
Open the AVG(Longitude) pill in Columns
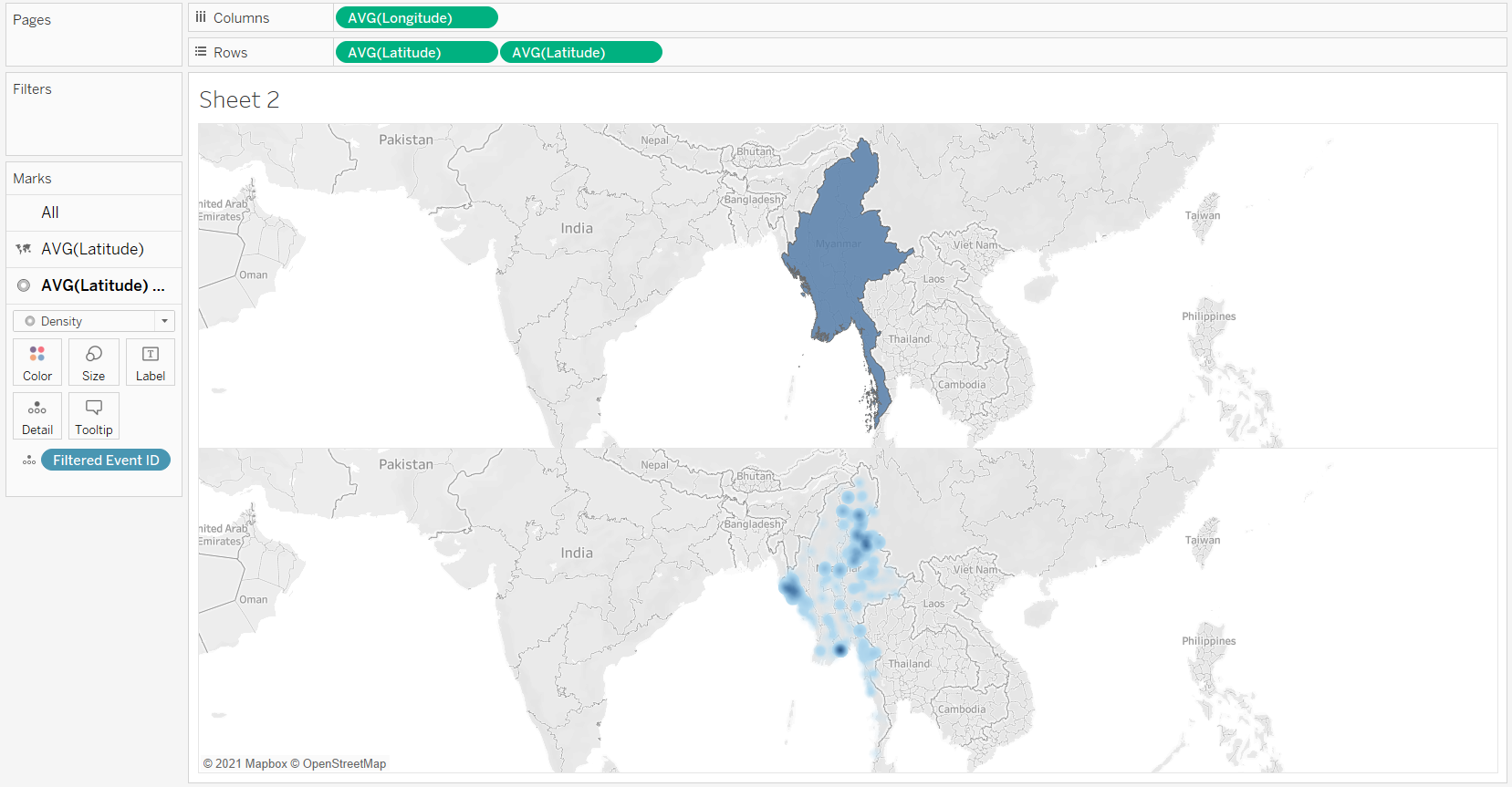click(x=416, y=17)
